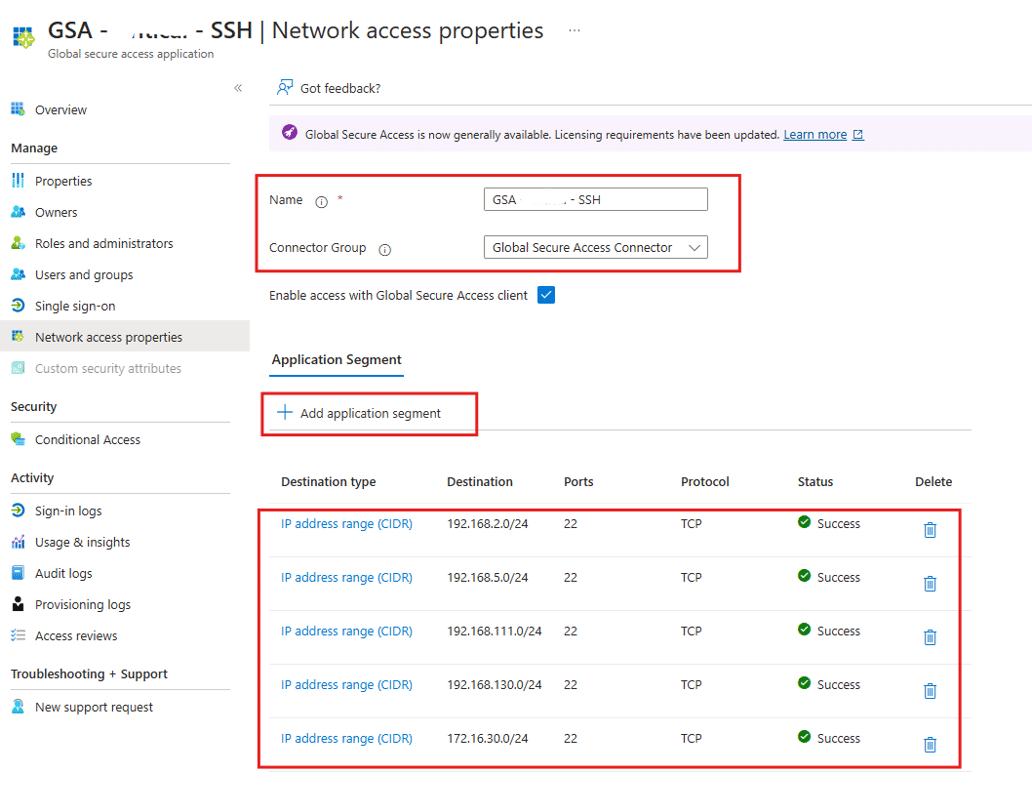Click the Sign-in logs icon

click(18, 511)
